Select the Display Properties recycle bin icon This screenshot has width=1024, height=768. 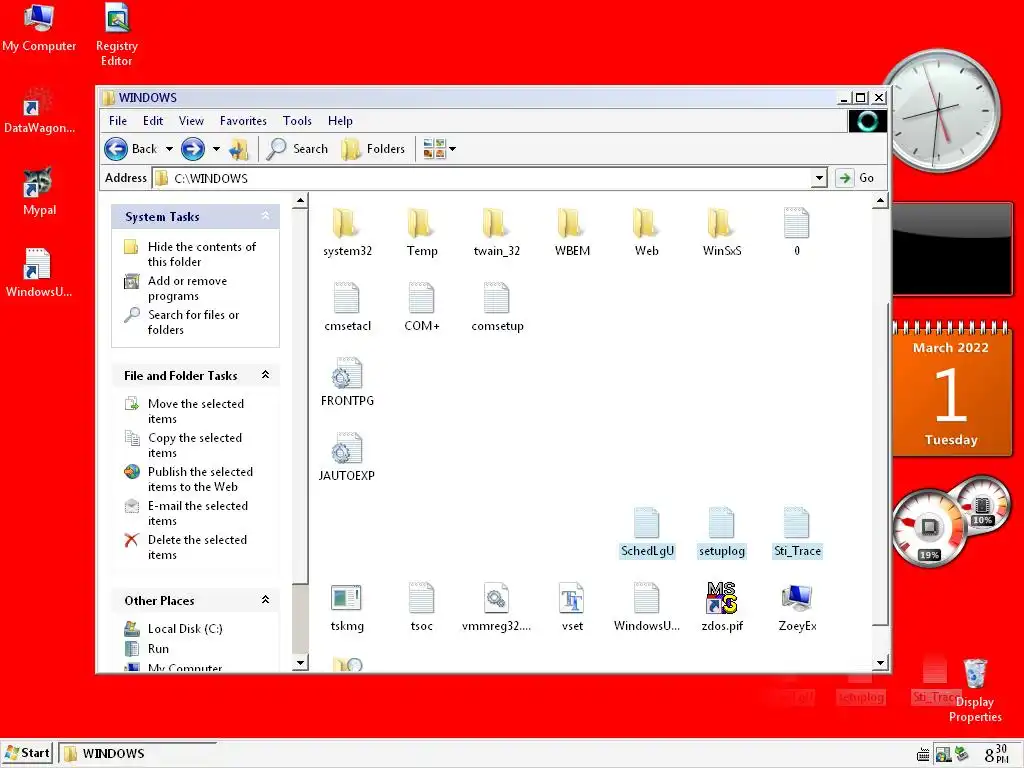coord(975,690)
